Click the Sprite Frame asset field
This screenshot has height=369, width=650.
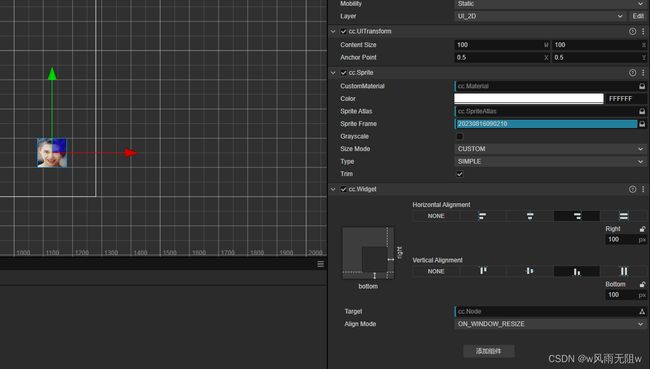pyautogui.click(x=546, y=124)
